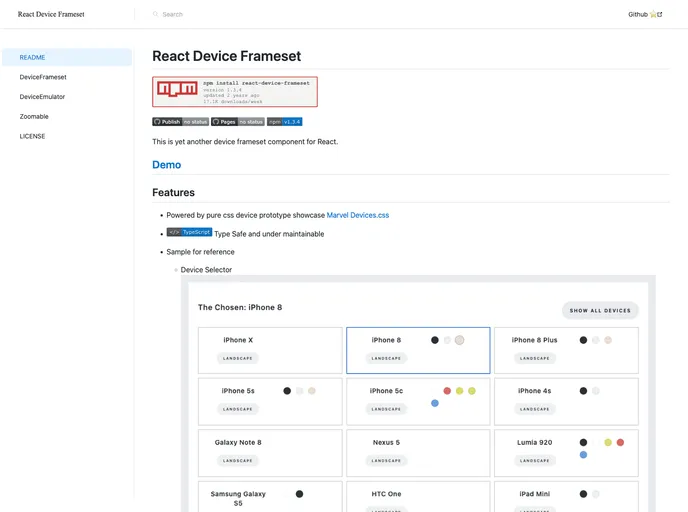Toggle Landscape for iPhone 5s
Image resolution: width=688 pixels, height=512 pixels.
pyautogui.click(x=237, y=409)
